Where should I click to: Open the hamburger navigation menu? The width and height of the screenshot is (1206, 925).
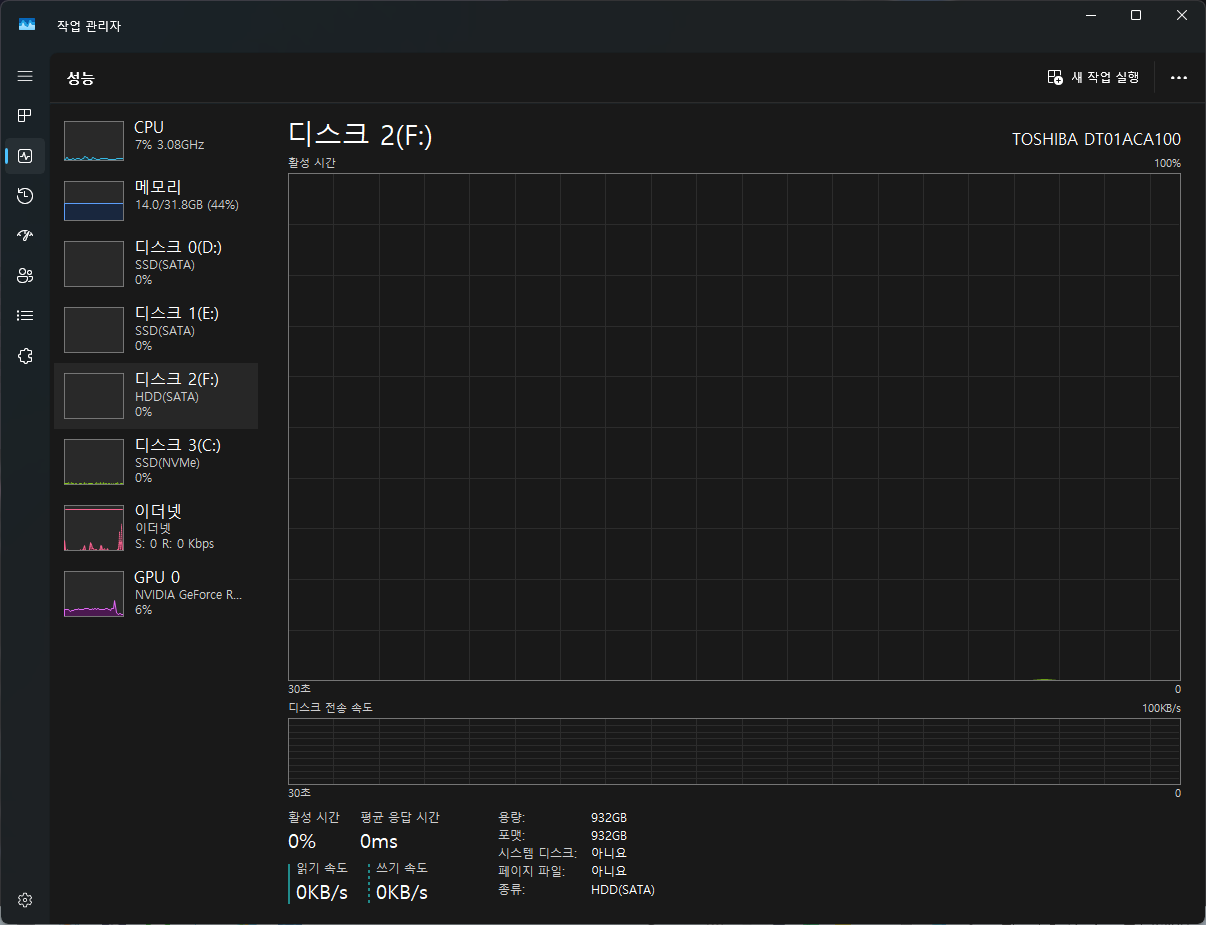[25, 76]
